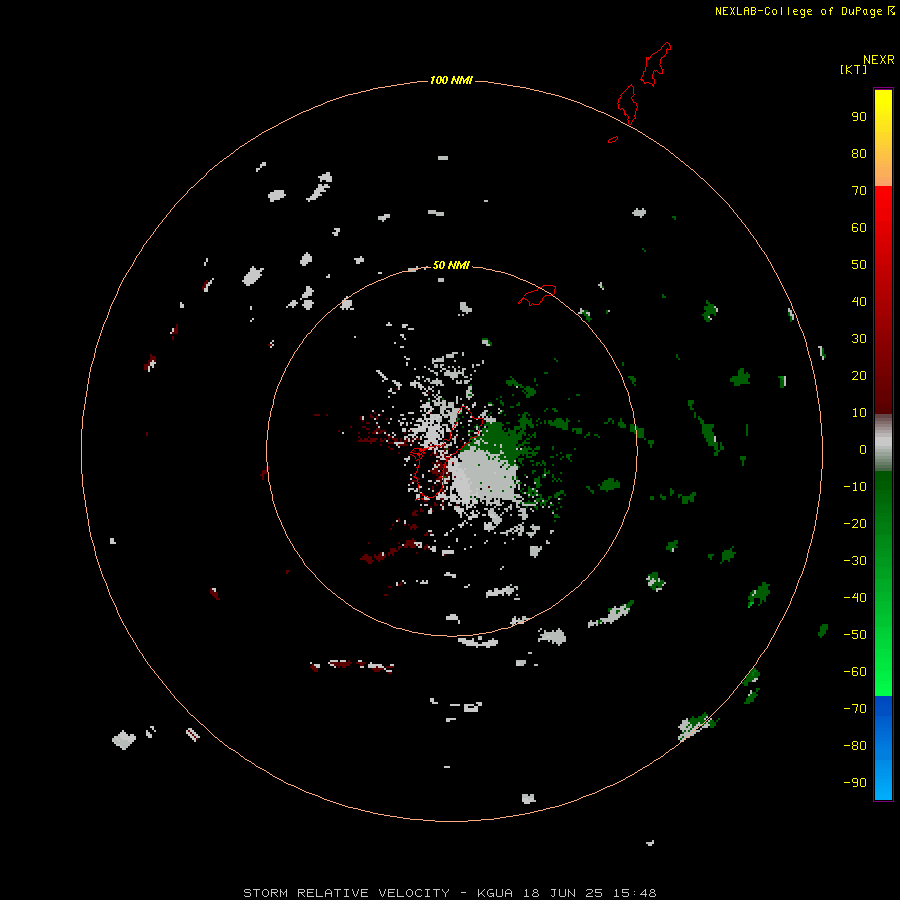This screenshot has height=900, width=900.
Task: Click the -40 knot scale label
Action: point(855,598)
